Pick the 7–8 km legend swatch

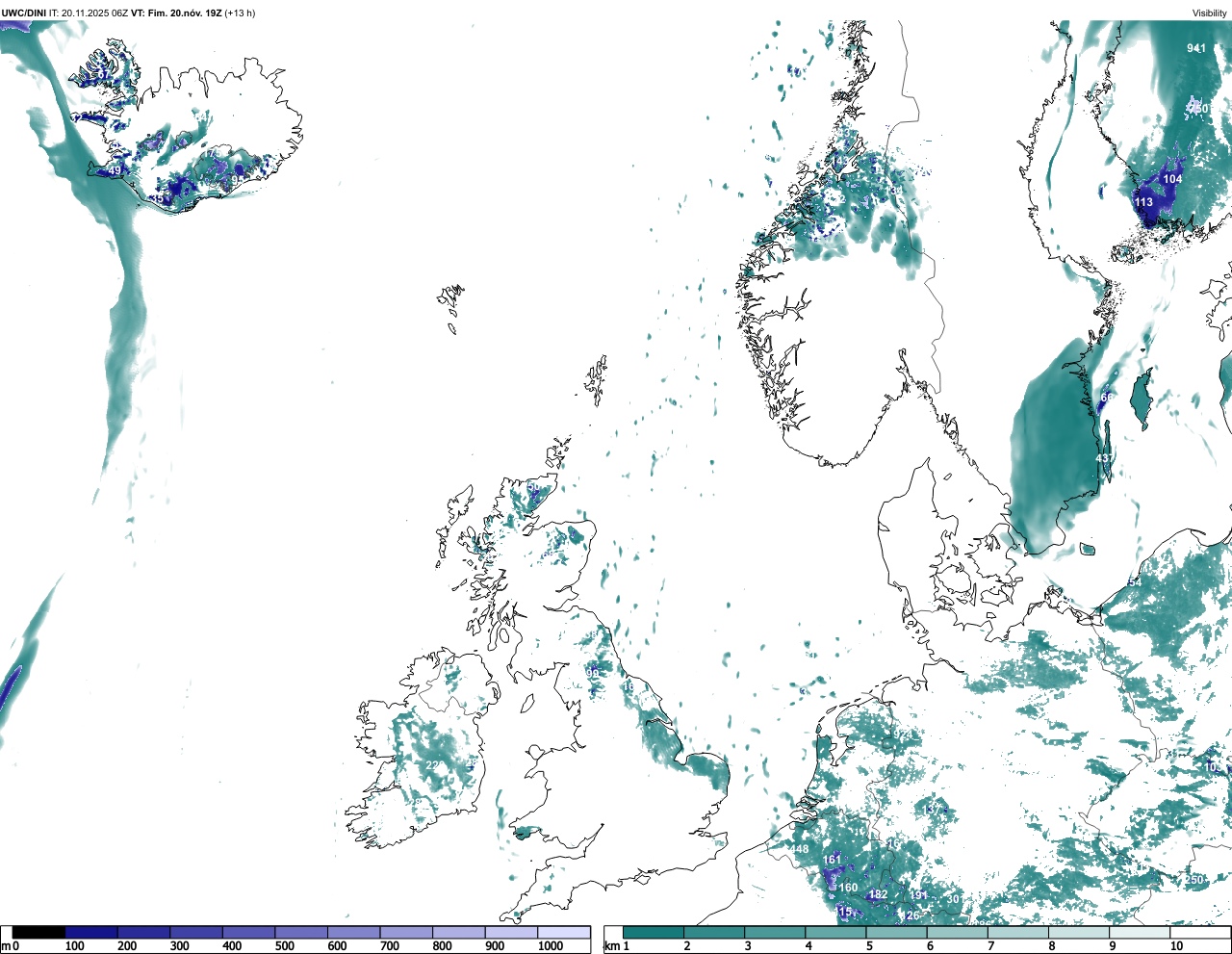pyautogui.click(x=1018, y=932)
